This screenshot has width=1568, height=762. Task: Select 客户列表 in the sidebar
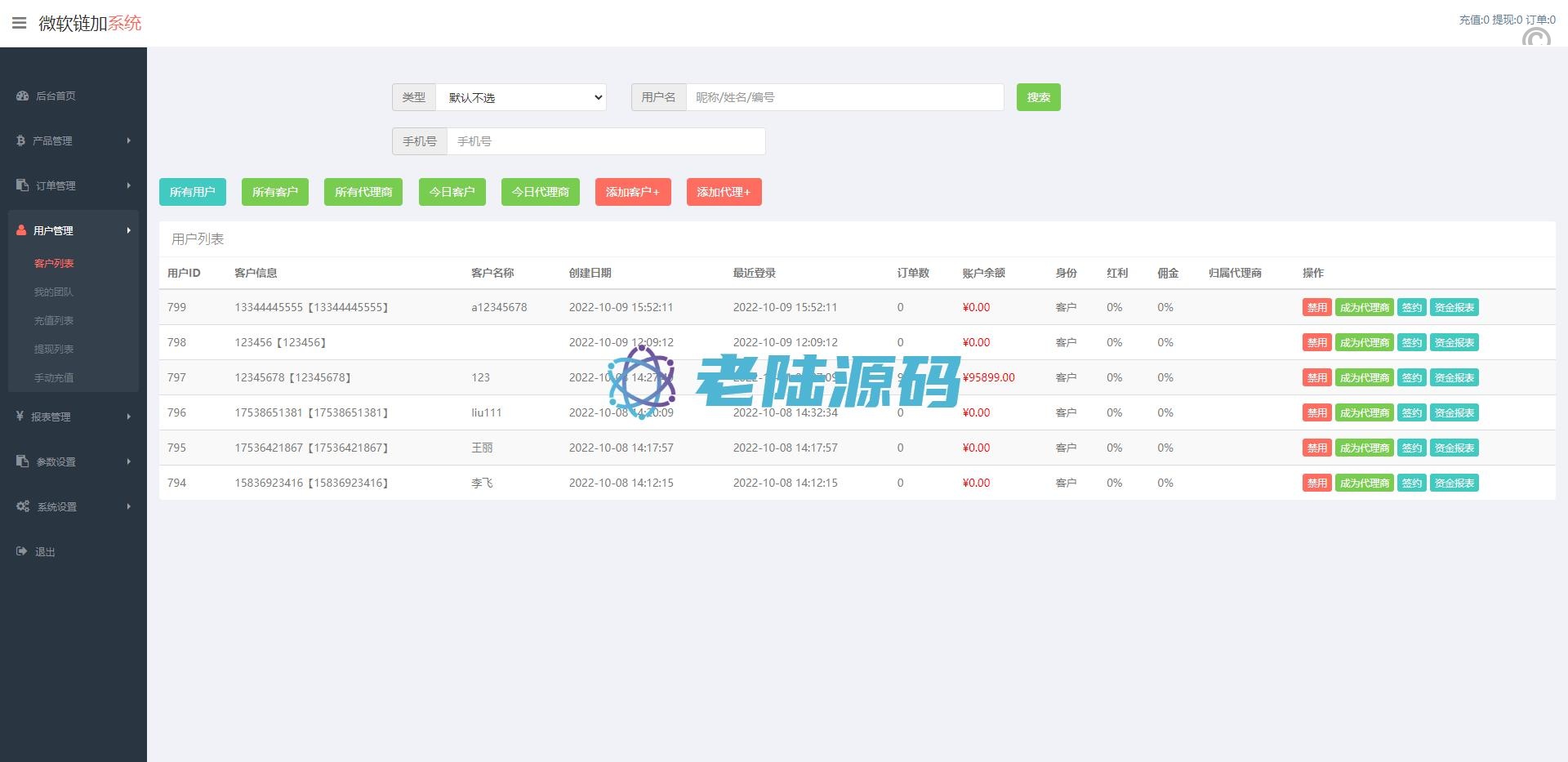[54, 263]
